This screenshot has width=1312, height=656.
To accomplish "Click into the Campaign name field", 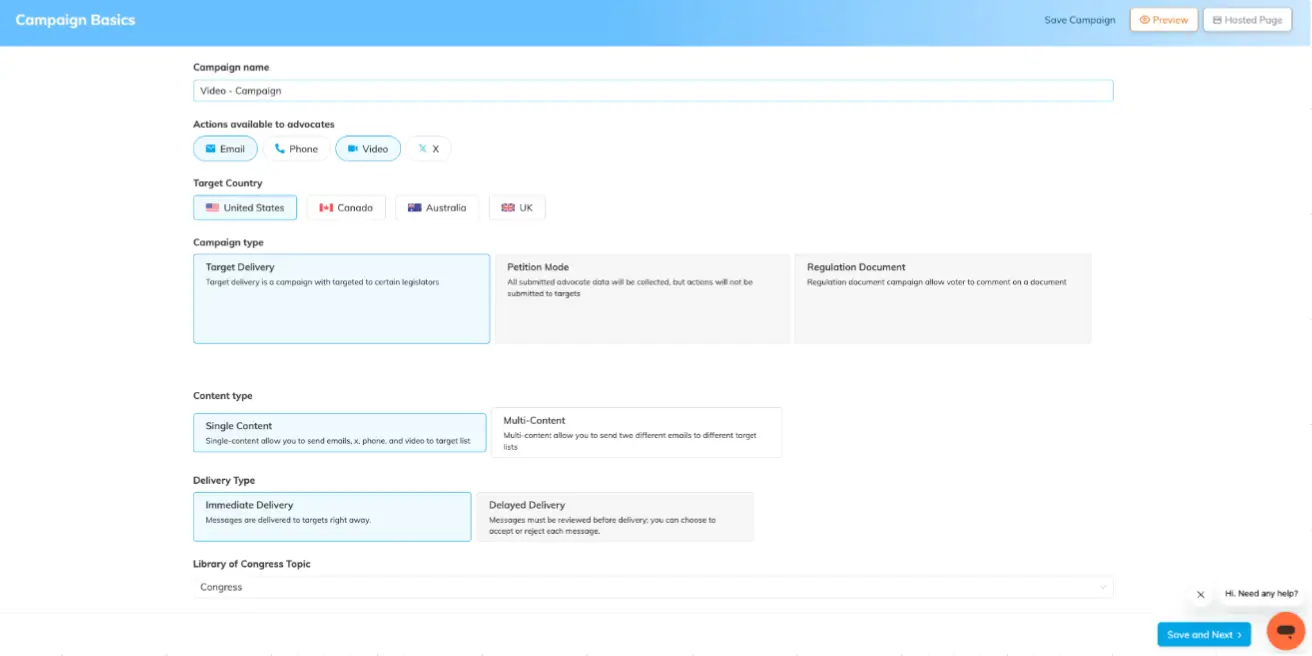I will (x=652, y=91).
